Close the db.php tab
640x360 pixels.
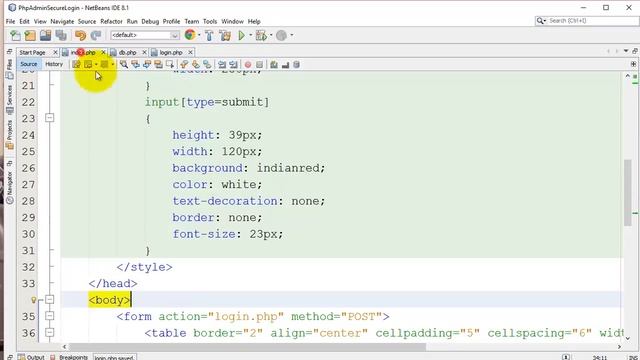pyautogui.click(x=144, y=53)
